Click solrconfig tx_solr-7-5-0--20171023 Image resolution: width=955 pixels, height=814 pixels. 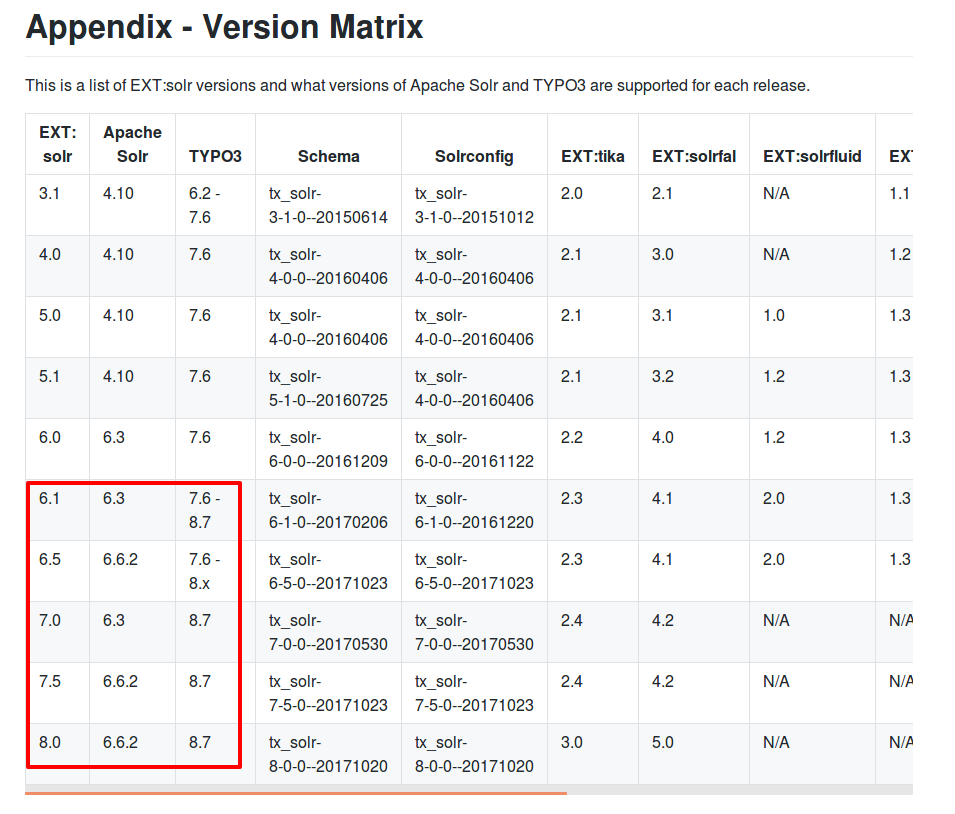(474, 693)
